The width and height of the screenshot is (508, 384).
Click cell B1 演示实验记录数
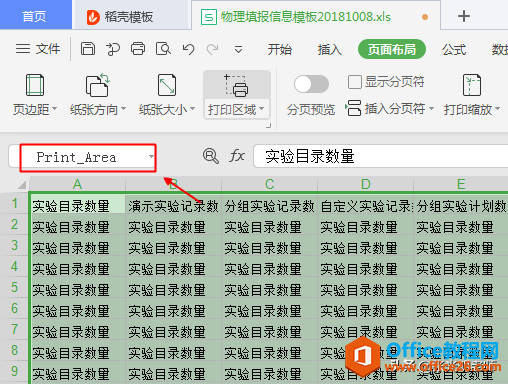(x=173, y=204)
